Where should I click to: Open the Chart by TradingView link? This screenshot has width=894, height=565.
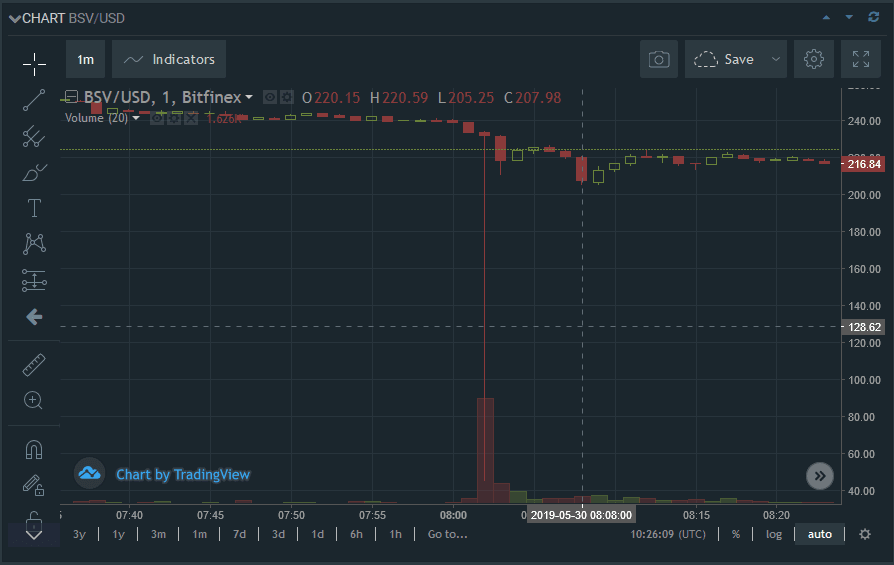click(183, 474)
